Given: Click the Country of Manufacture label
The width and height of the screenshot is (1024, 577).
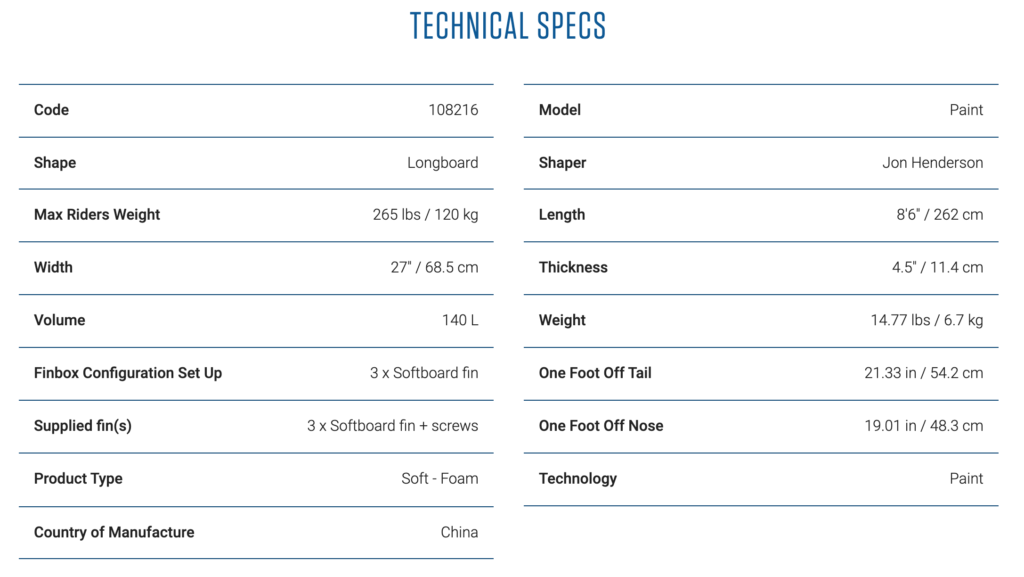Looking at the screenshot, I should 114,532.
